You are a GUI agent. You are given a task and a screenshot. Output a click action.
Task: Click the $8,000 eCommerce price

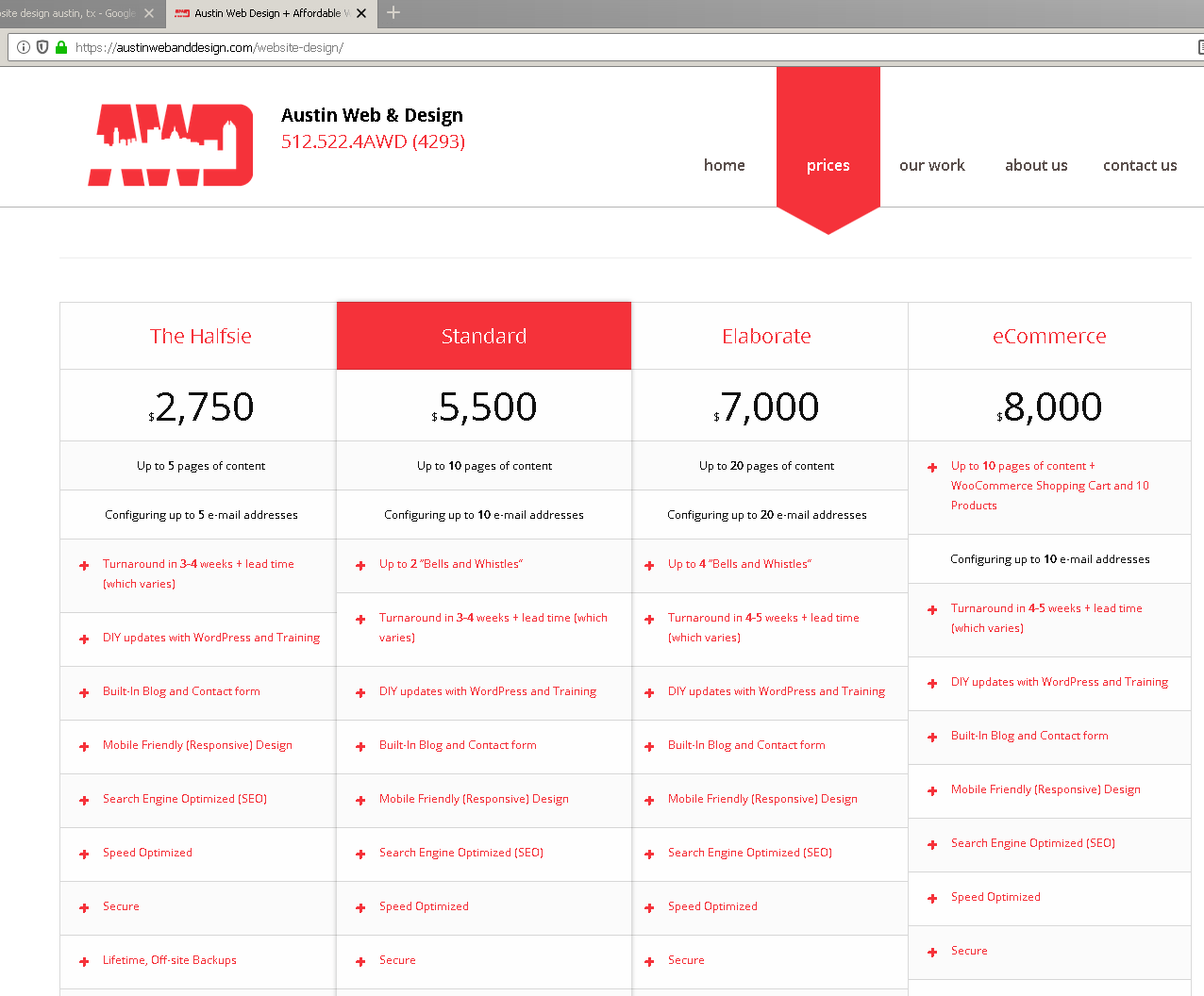tap(1049, 407)
